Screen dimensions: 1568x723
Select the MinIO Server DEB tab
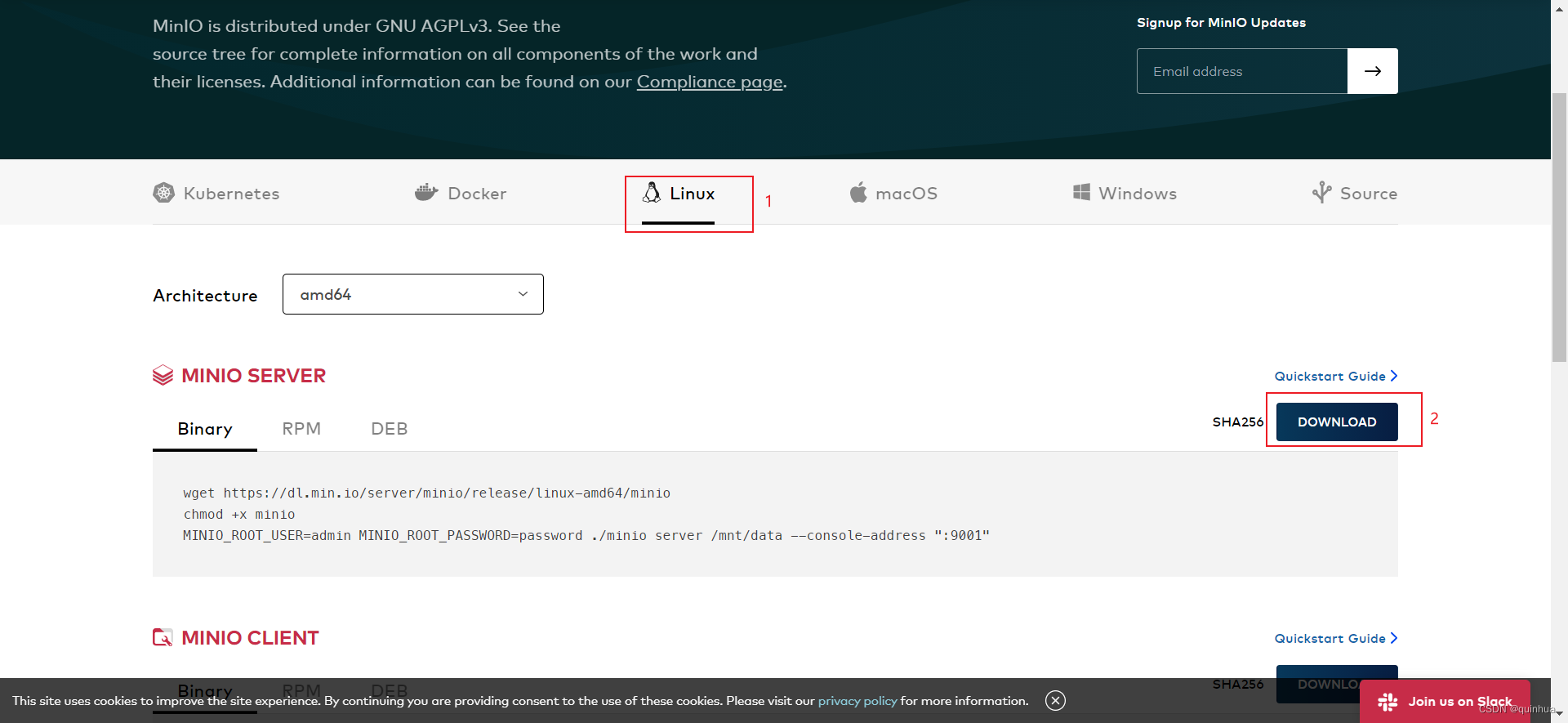click(390, 429)
